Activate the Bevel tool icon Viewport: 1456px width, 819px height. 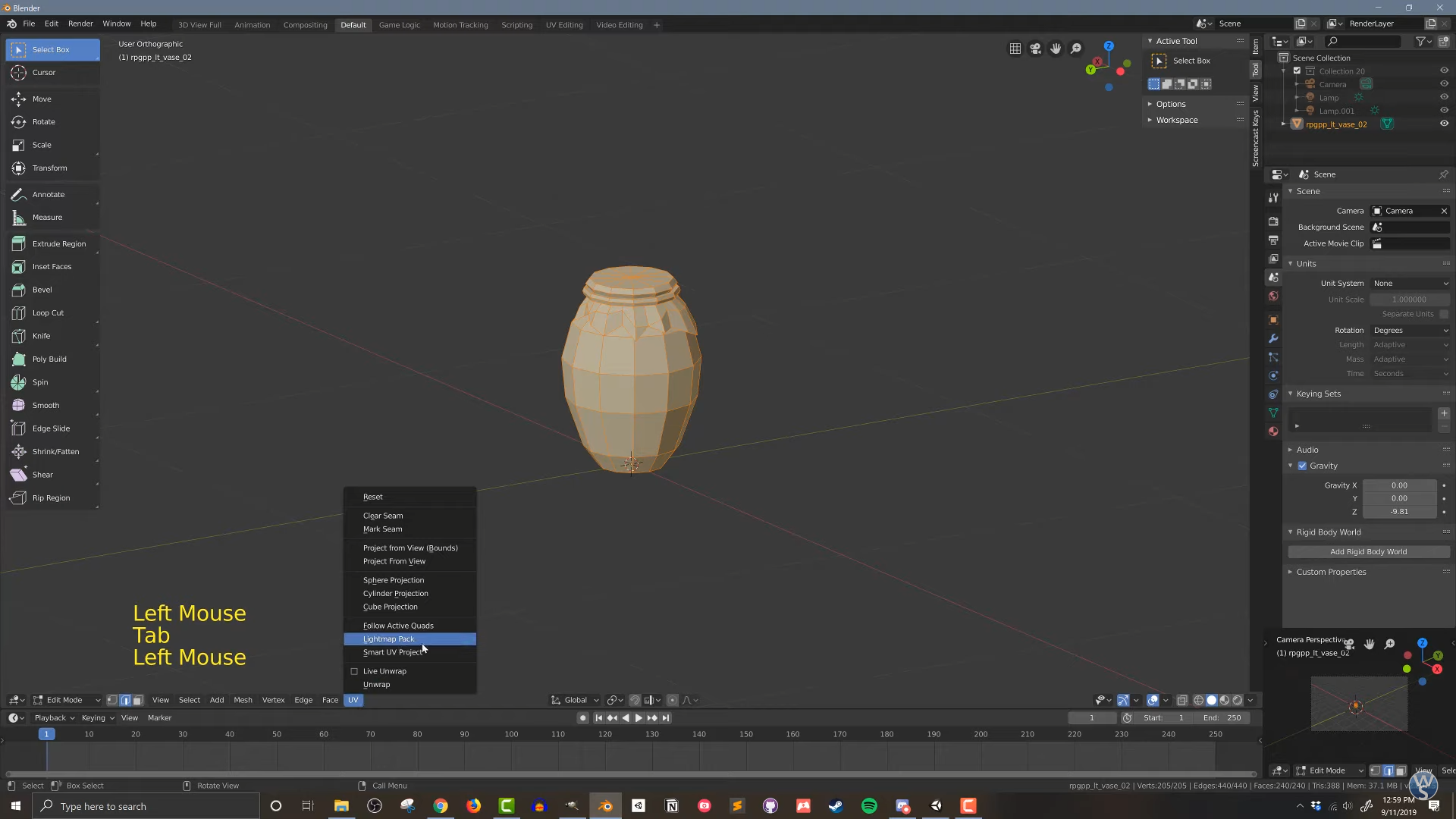(19, 290)
